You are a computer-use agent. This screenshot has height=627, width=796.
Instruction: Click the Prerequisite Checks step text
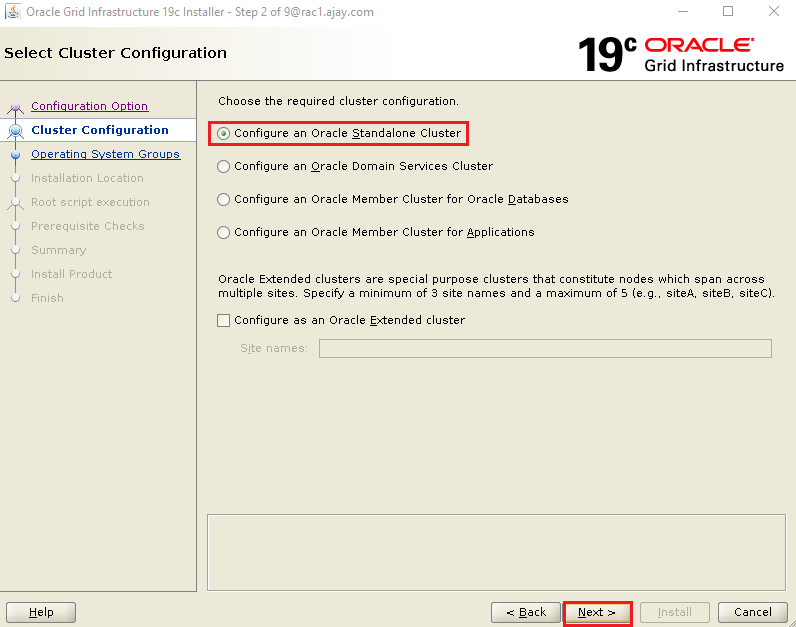88,226
